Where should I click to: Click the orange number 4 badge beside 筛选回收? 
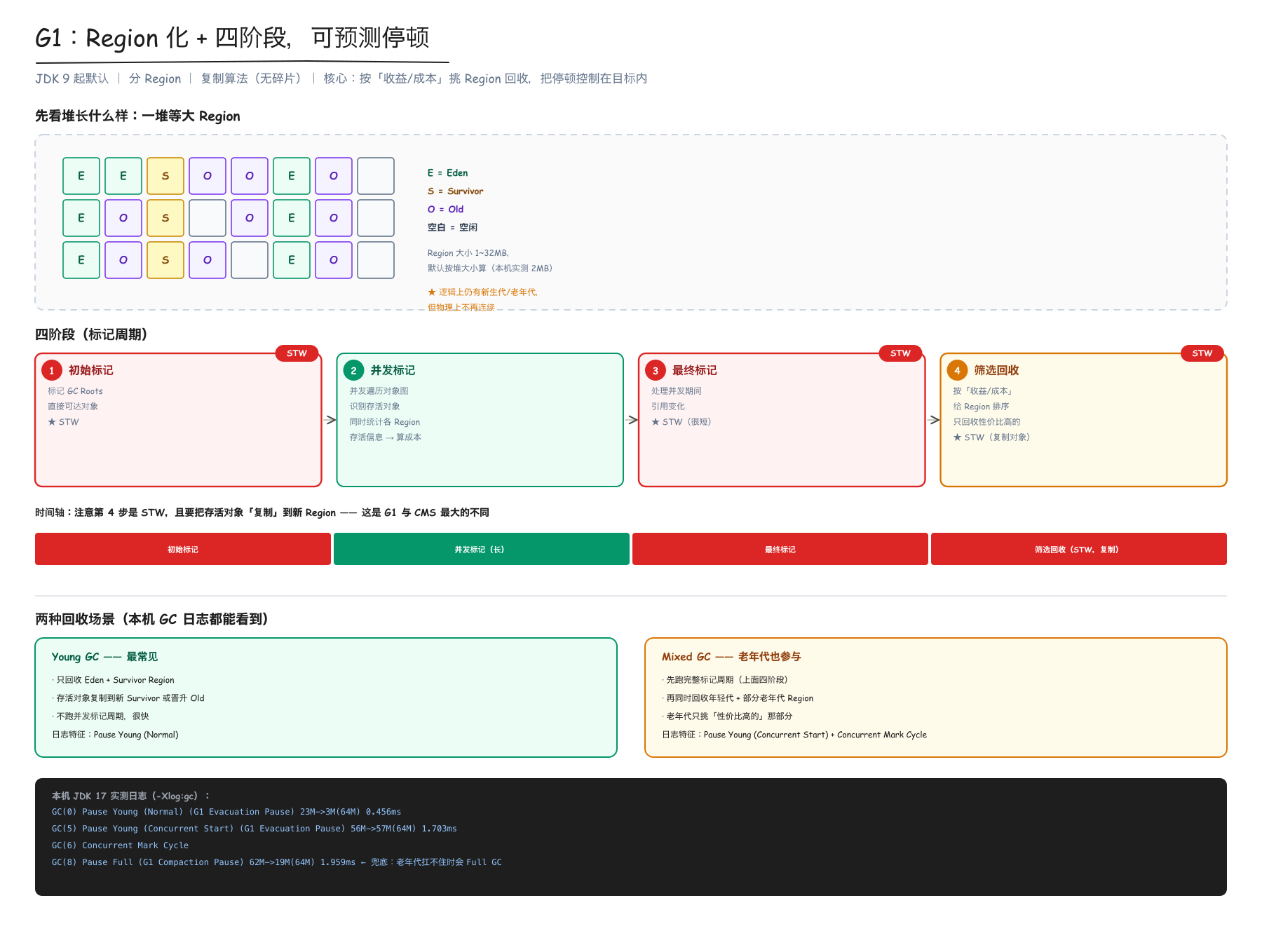957,370
